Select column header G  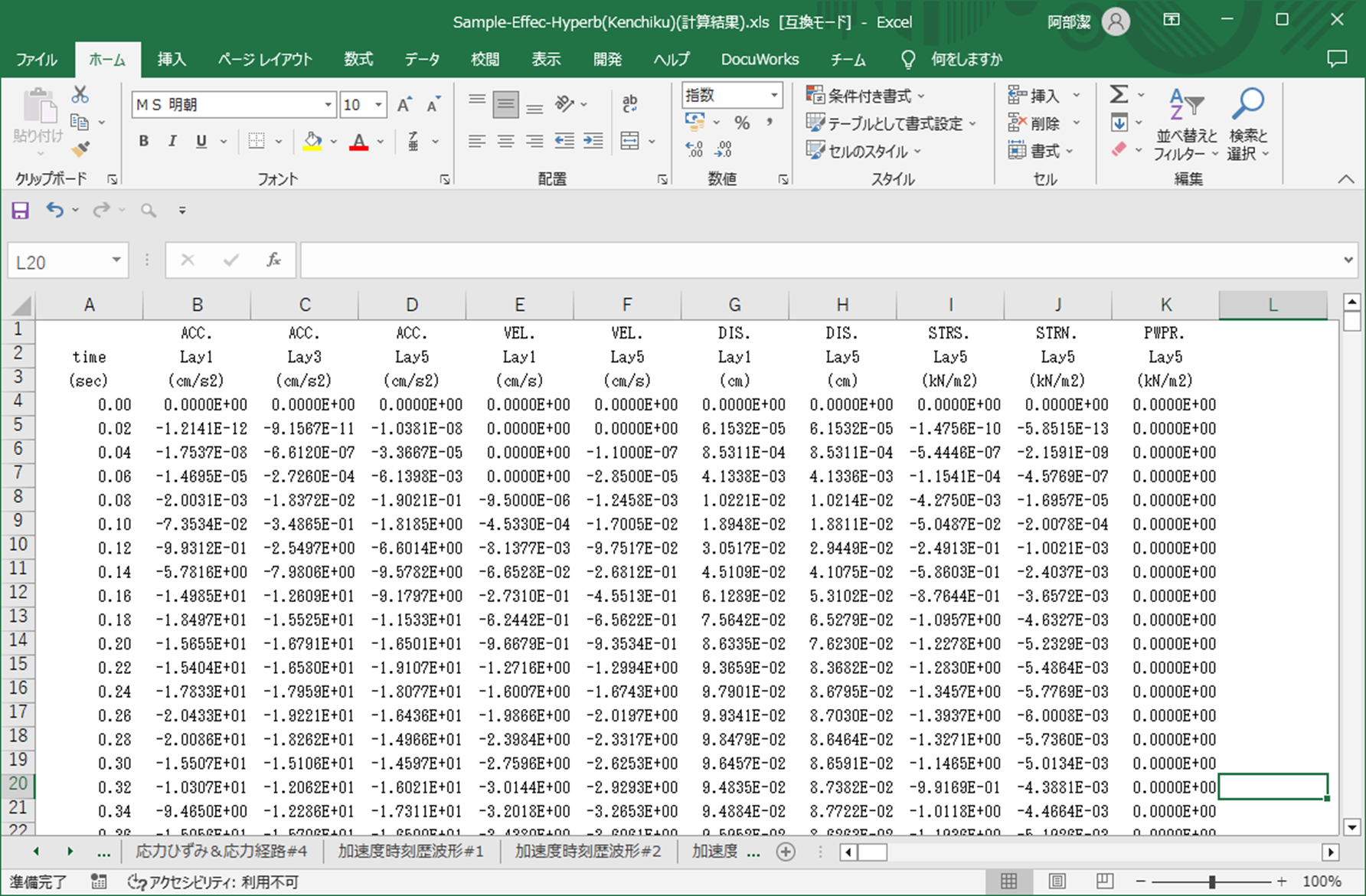tap(734, 305)
